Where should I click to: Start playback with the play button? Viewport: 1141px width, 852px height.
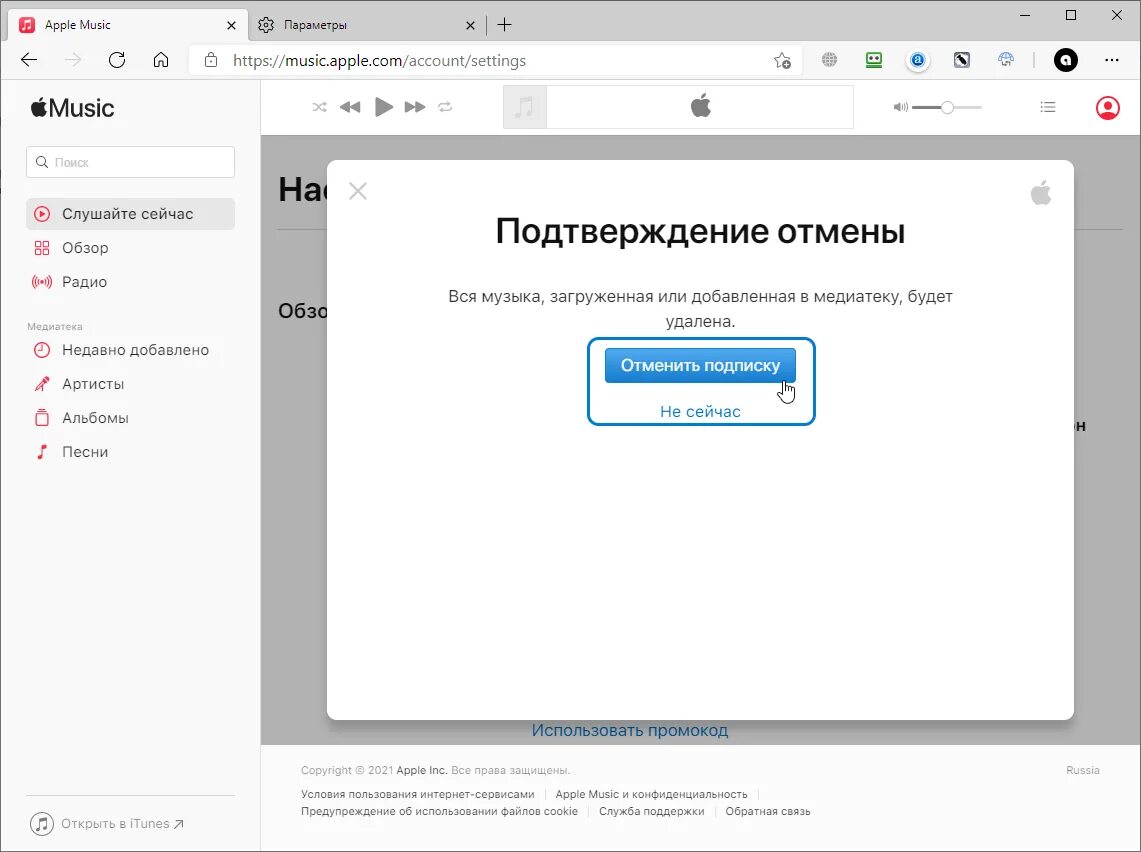[x=383, y=107]
